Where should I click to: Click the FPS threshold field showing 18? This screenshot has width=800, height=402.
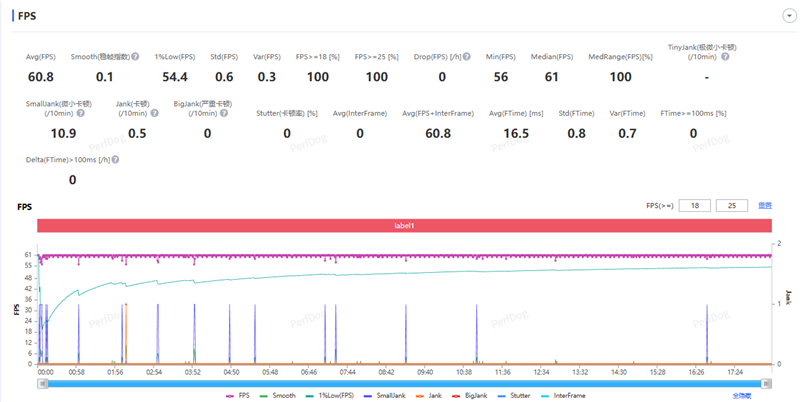tap(694, 206)
